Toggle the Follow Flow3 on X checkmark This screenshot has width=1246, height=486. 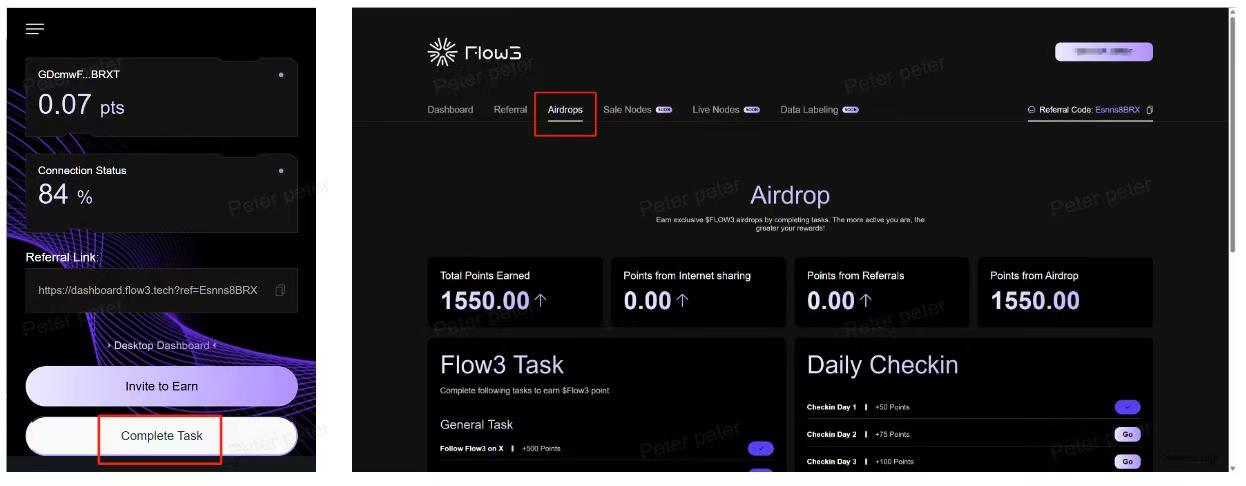click(x=761, y=449)
